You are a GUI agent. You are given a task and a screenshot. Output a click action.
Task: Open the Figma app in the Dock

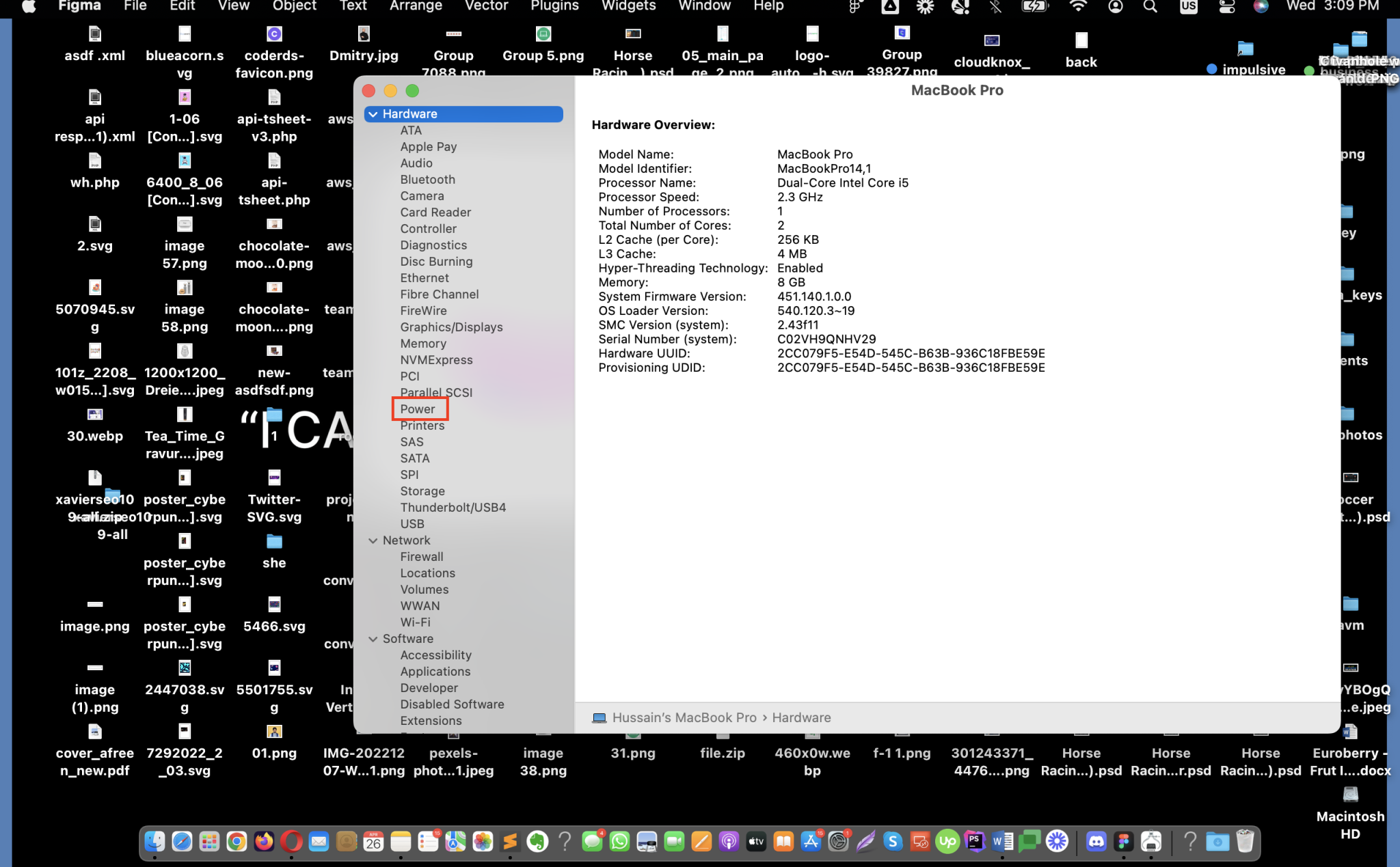point(1124,842)
